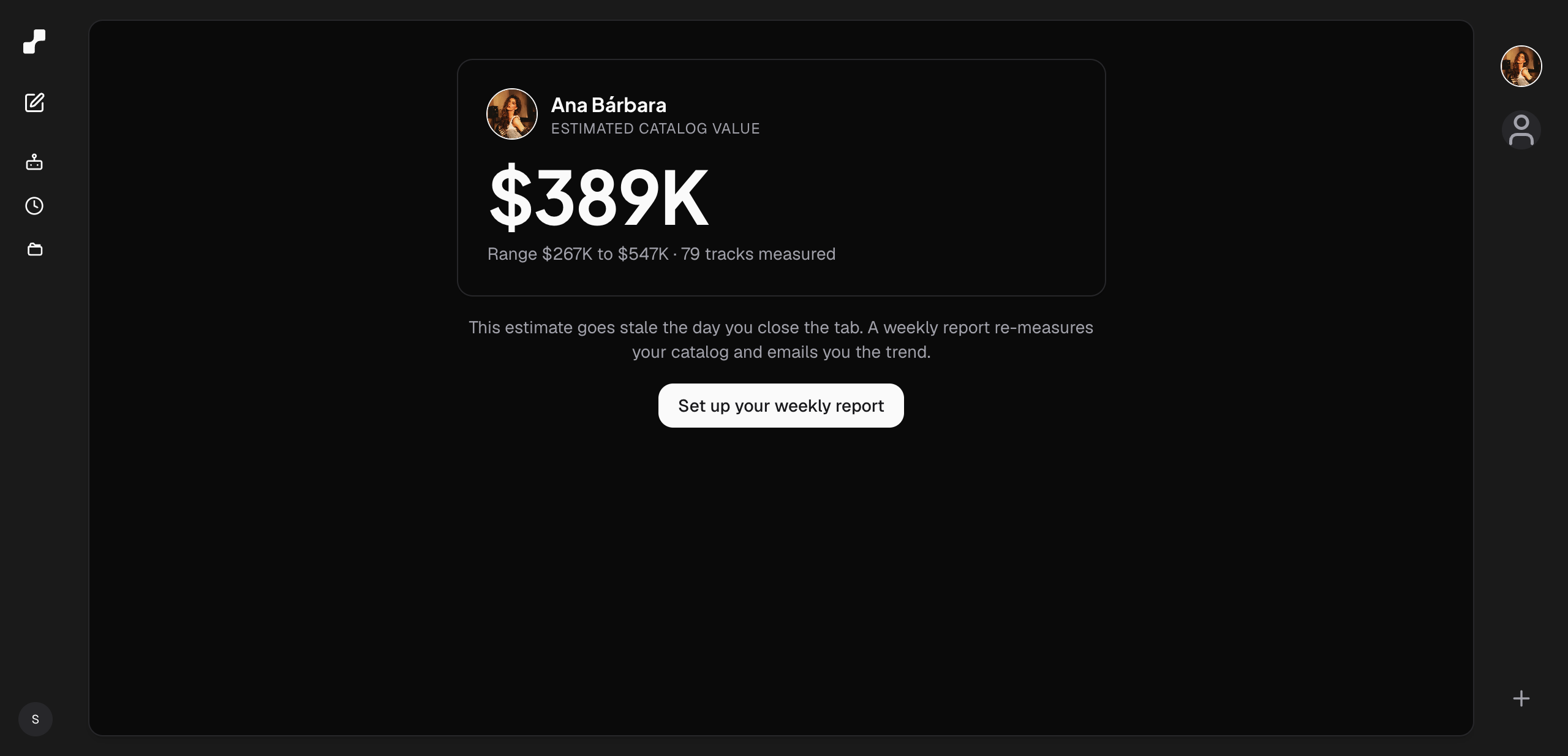Select Ana Bárbara avatar in right sidebar
The height and width of the screenshot is (756, 1568).
coord(1521,66)
